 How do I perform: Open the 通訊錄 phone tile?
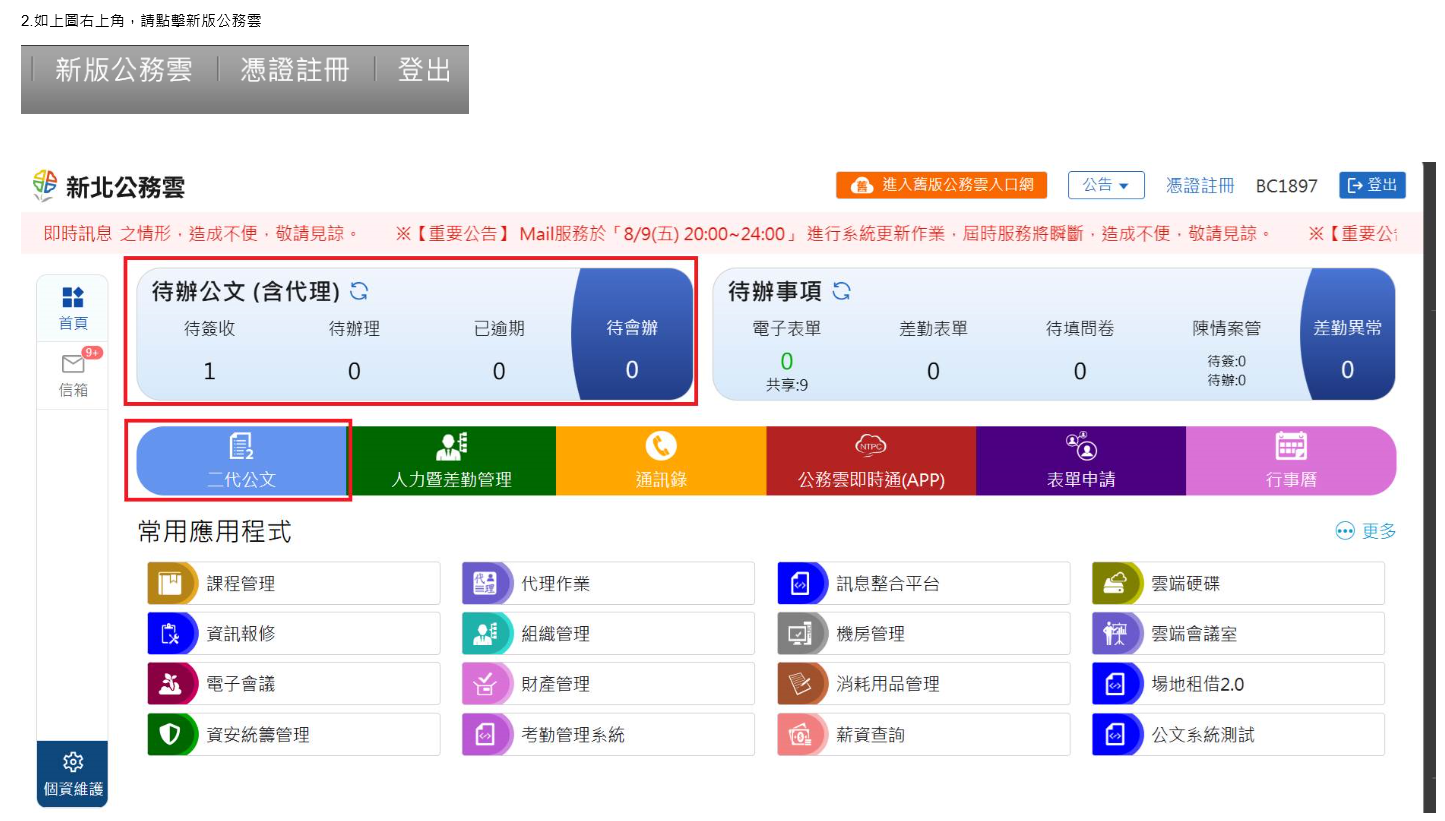click(661, 461)
